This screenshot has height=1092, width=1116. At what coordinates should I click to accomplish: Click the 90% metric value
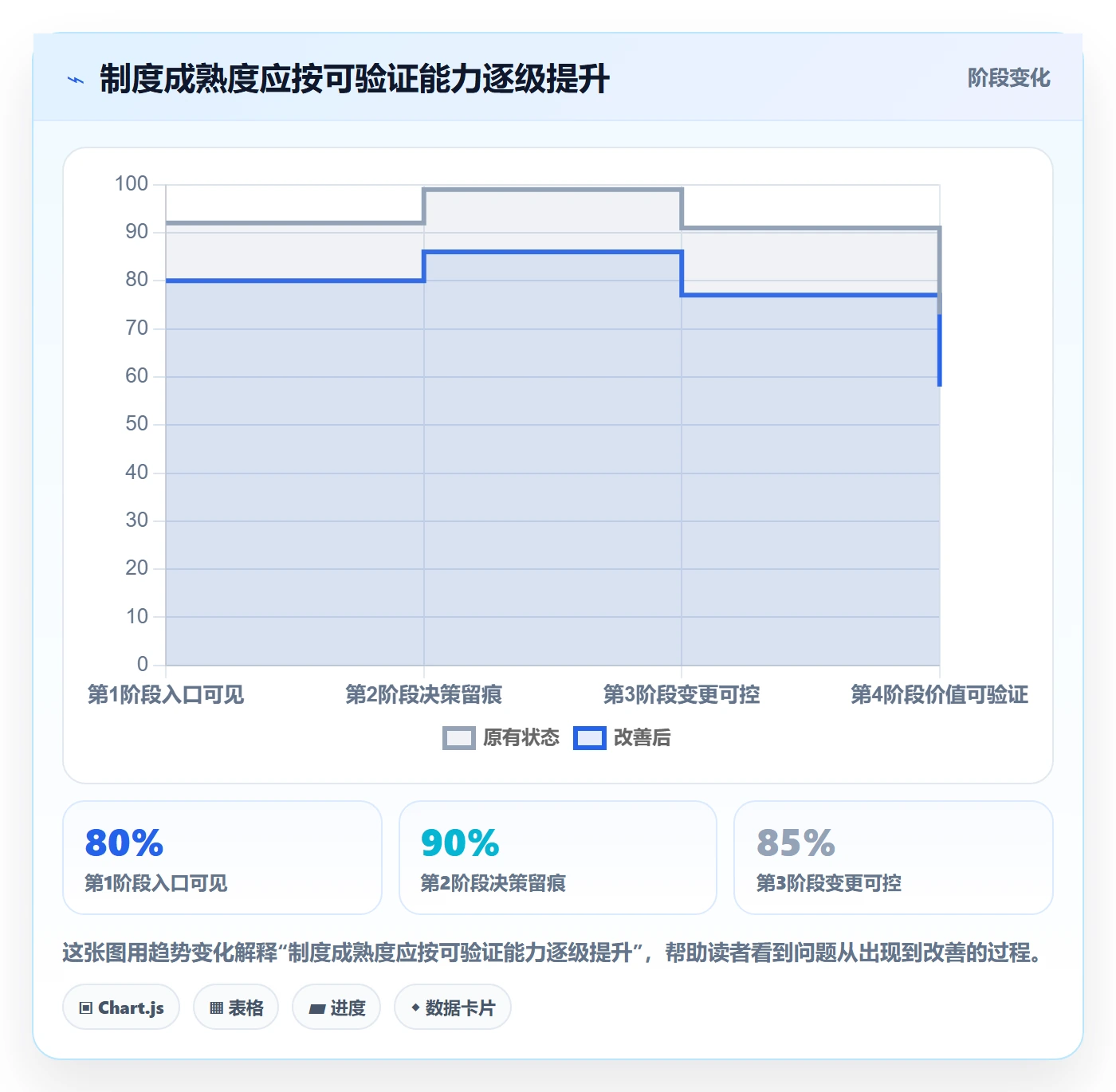(460, 843)
